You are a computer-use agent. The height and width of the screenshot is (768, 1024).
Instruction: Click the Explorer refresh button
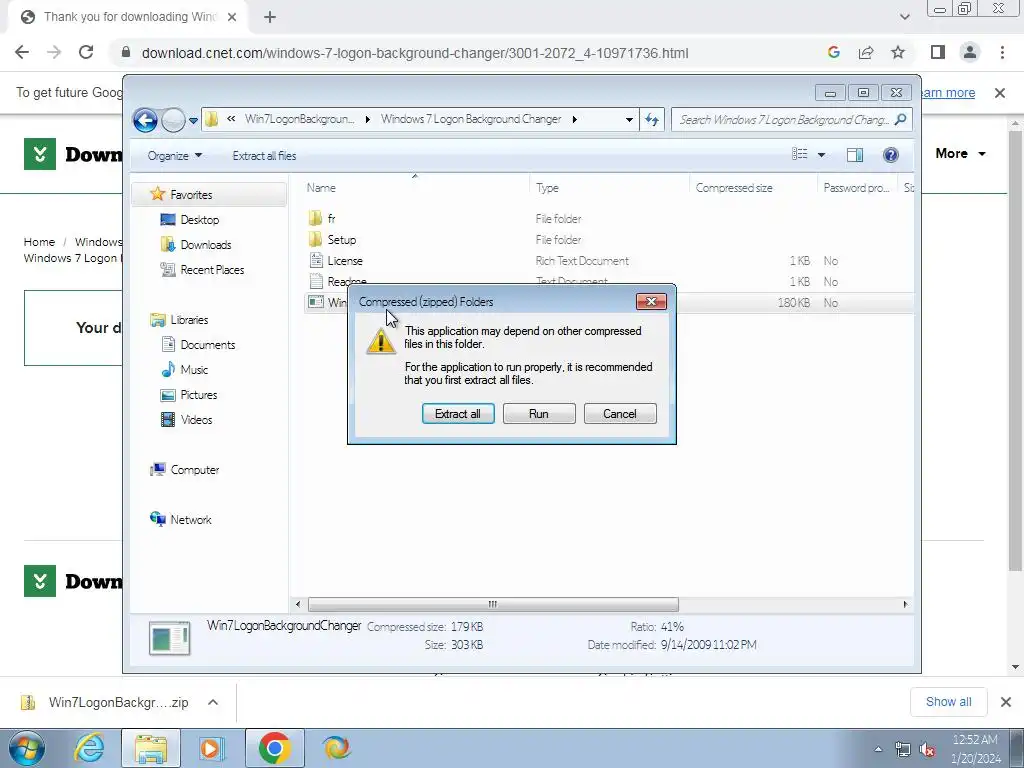pos(652,120)
